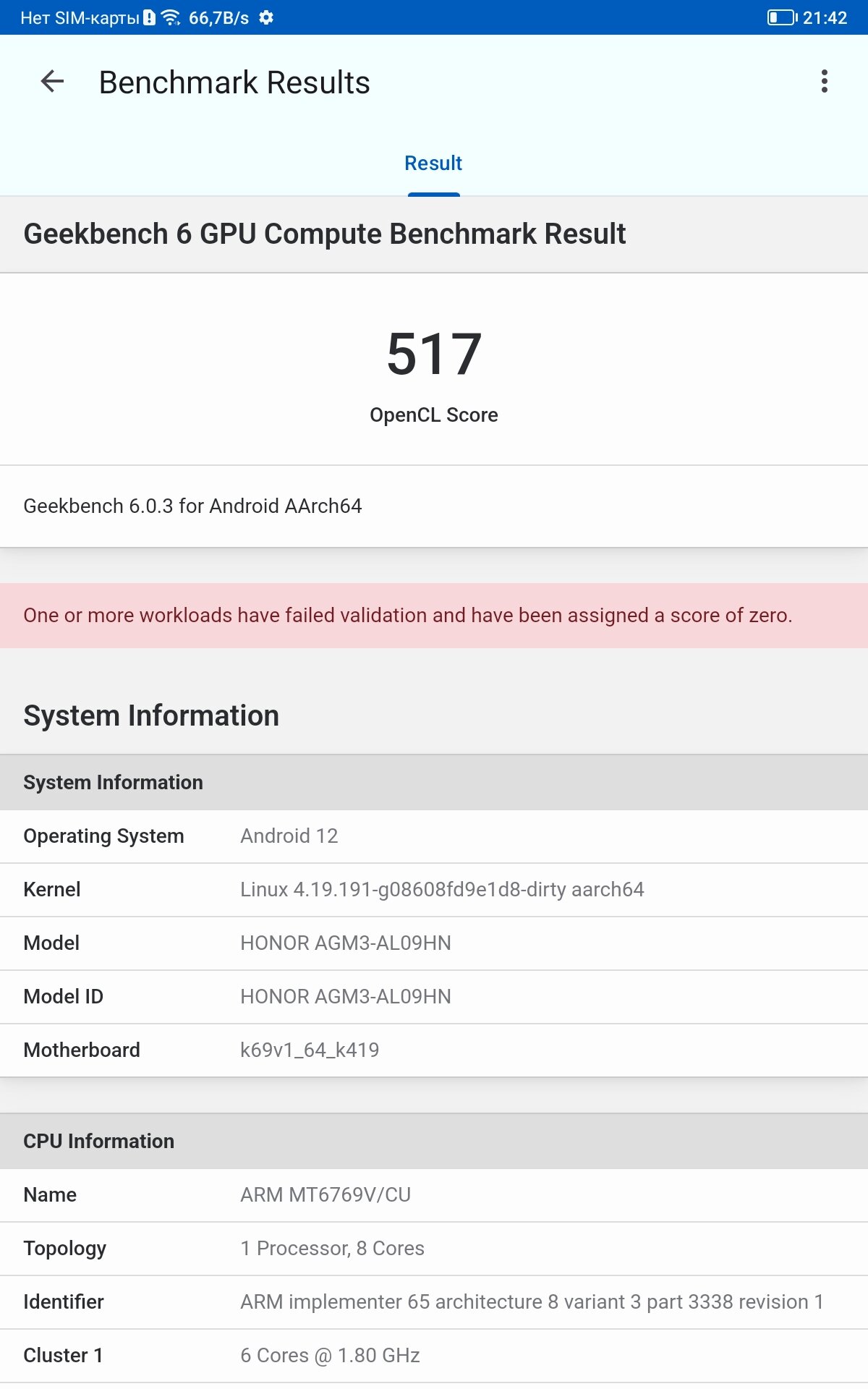Select the CPU Name ARM MT6769V/CU row
This screenshot has width=868, height=1389.
tap(434, 1195)
